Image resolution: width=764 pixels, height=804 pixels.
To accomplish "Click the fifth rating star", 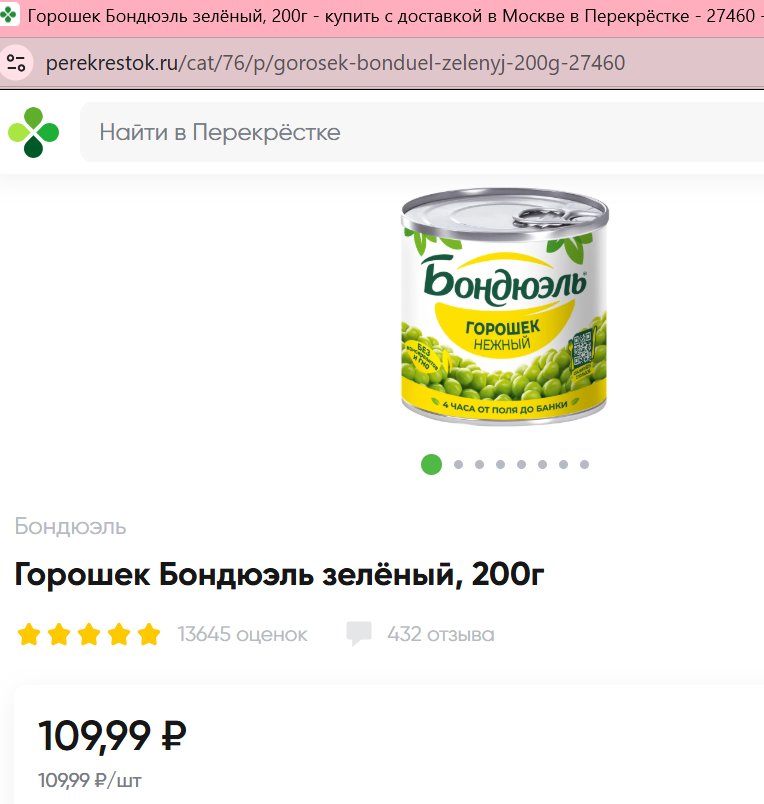I will coord(149,634).
